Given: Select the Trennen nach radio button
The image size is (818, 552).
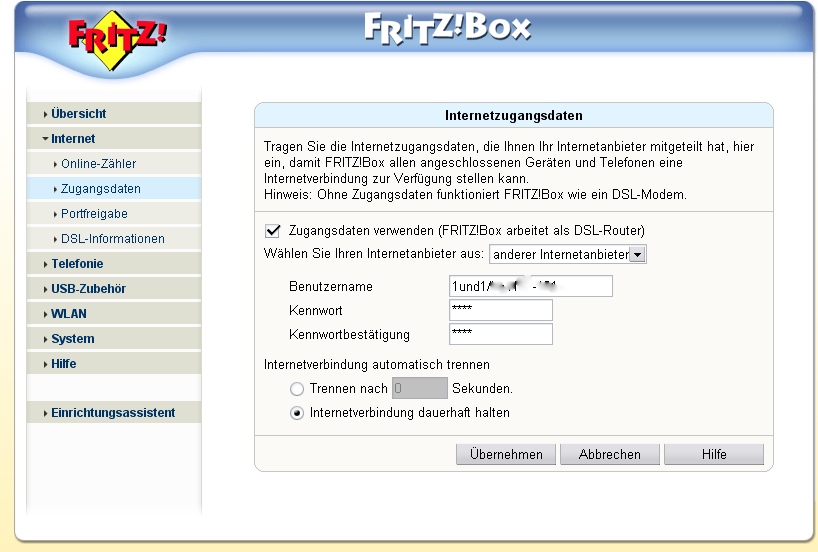Looking at the screenshot, I should click(297, 389).
